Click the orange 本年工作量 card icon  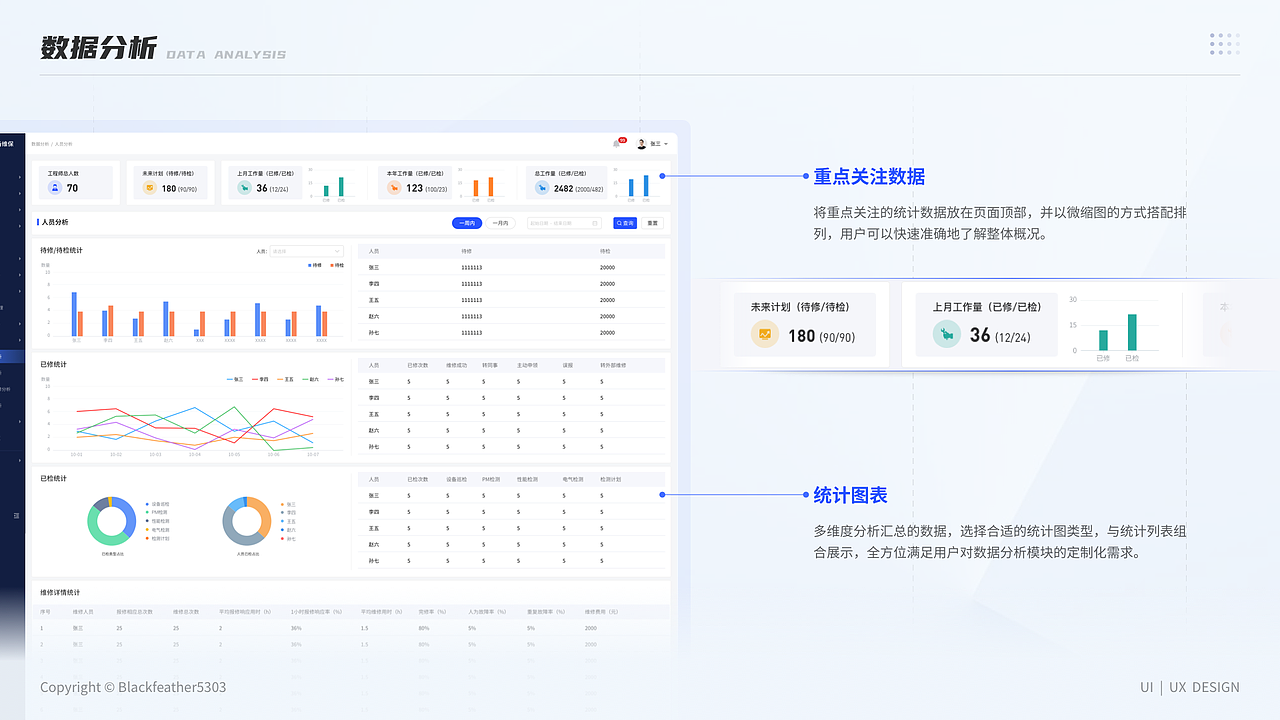[x=394, y=188]
